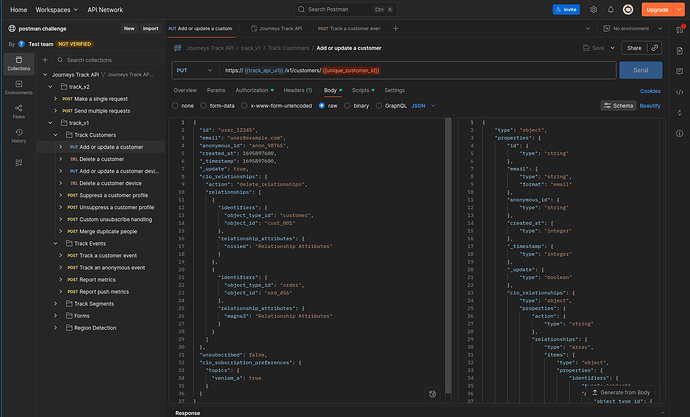Open the Flows sidebar panel
690x417 pixels.
click(x=19, y=112)
